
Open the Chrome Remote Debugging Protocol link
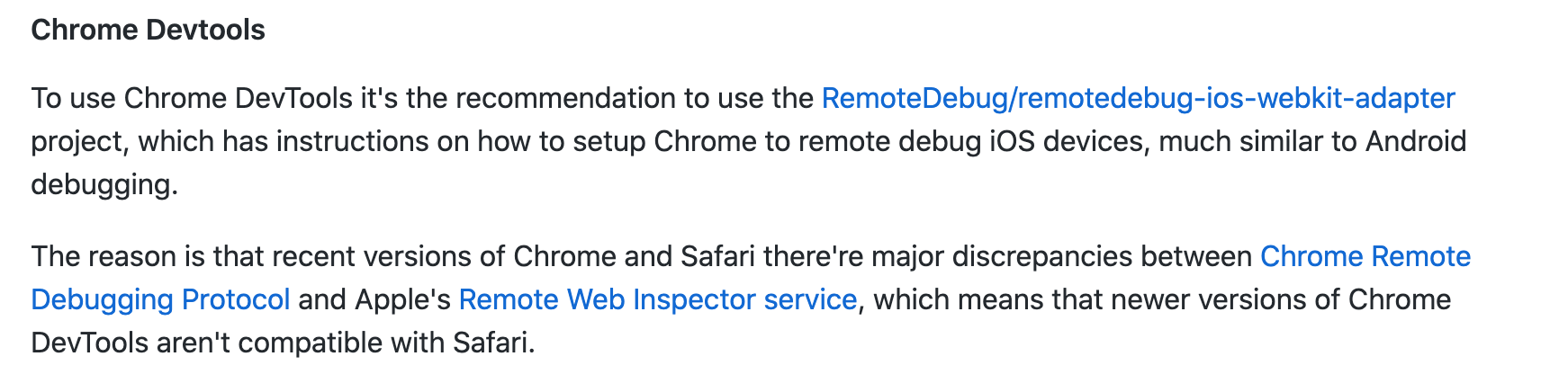(x=1365, y=256)
